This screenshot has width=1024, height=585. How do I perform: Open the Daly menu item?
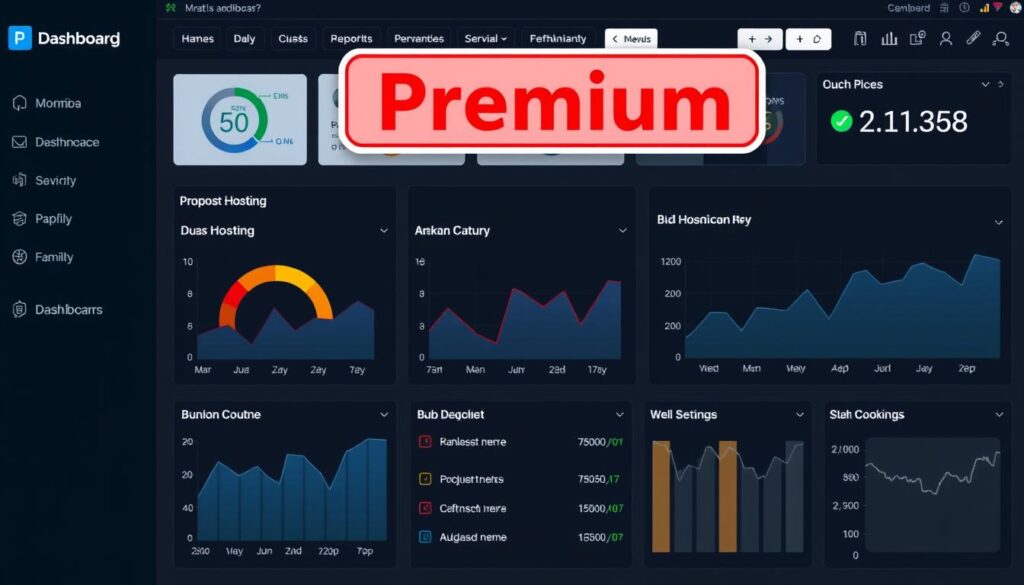[x=245, y=38]
